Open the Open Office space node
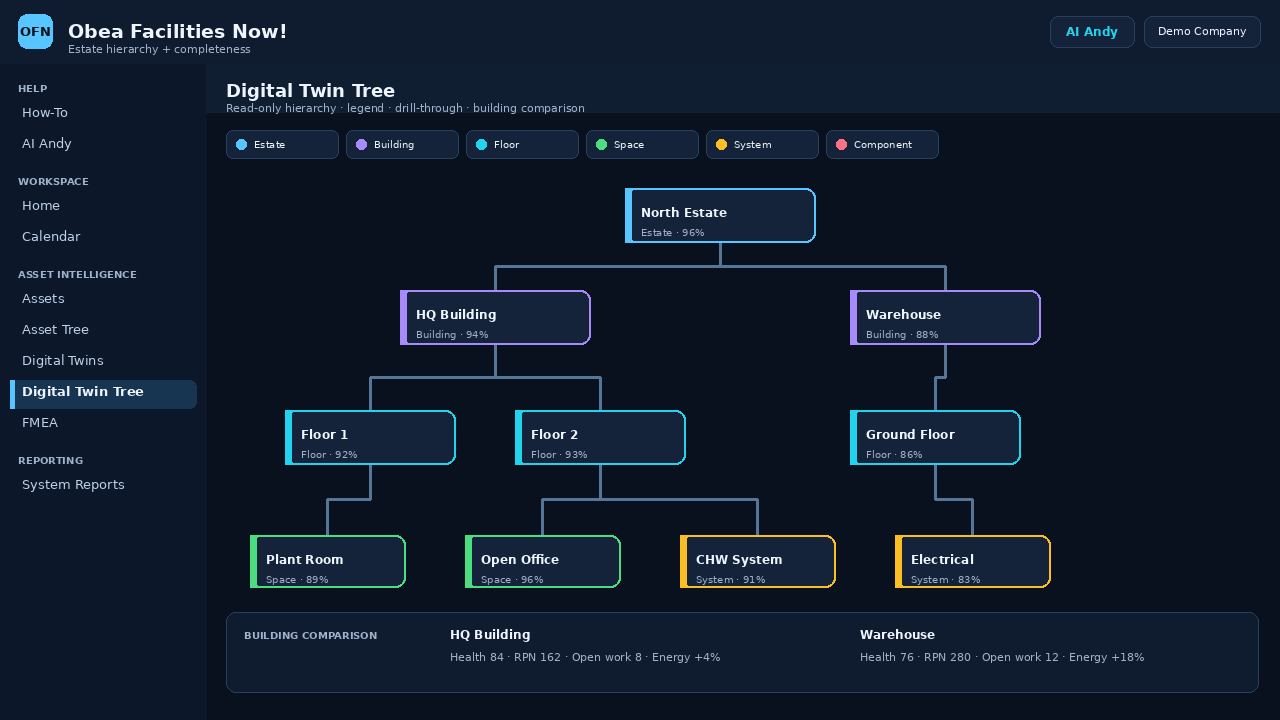 (543, 562)
